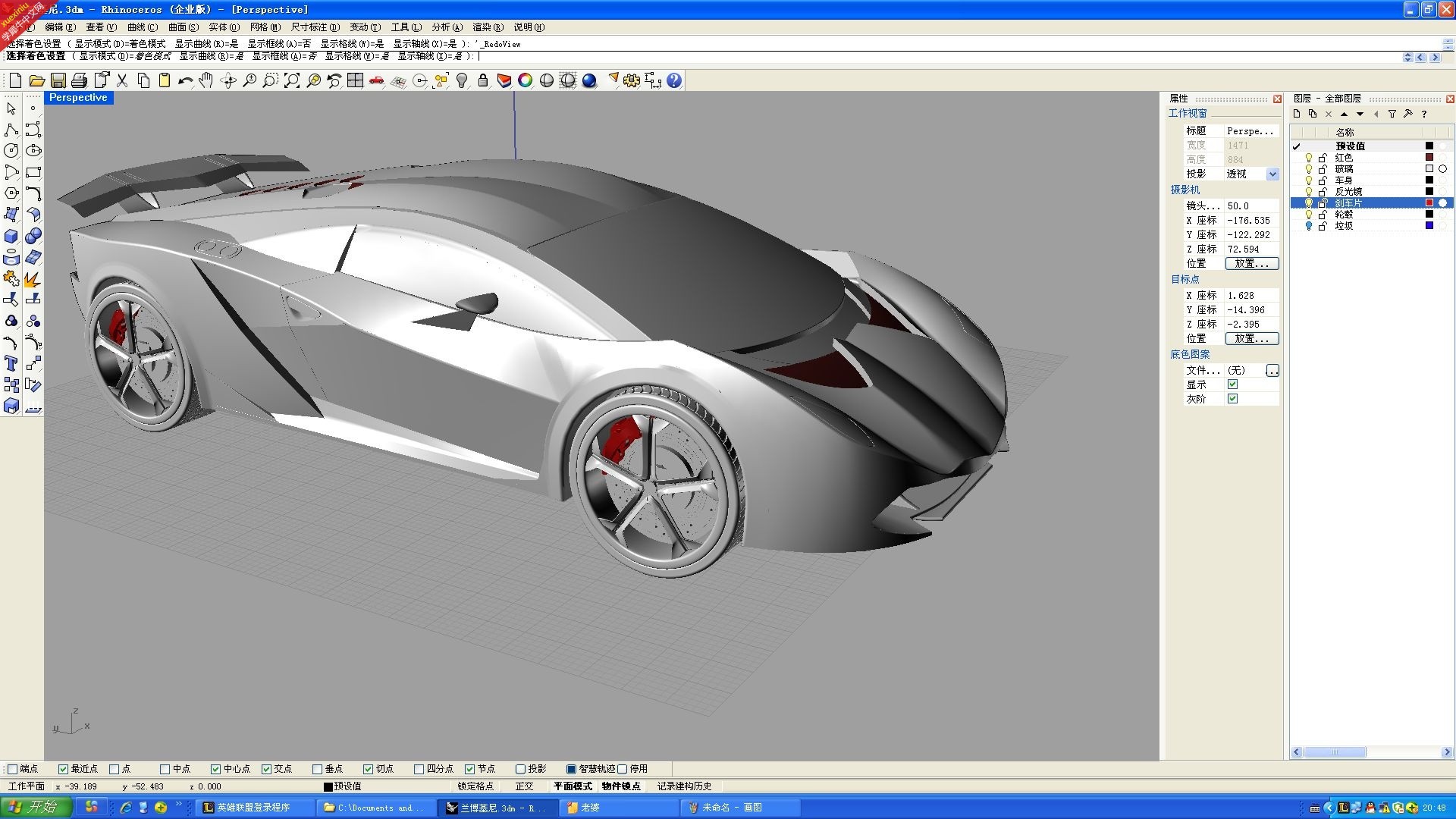Click the red car named-view icon
The image size is (1456, 819).
(x=377, y=80)
